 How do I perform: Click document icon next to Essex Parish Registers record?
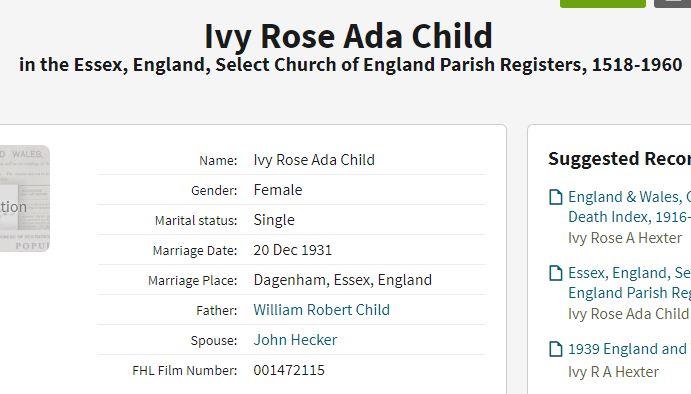(x=556, y=273)
